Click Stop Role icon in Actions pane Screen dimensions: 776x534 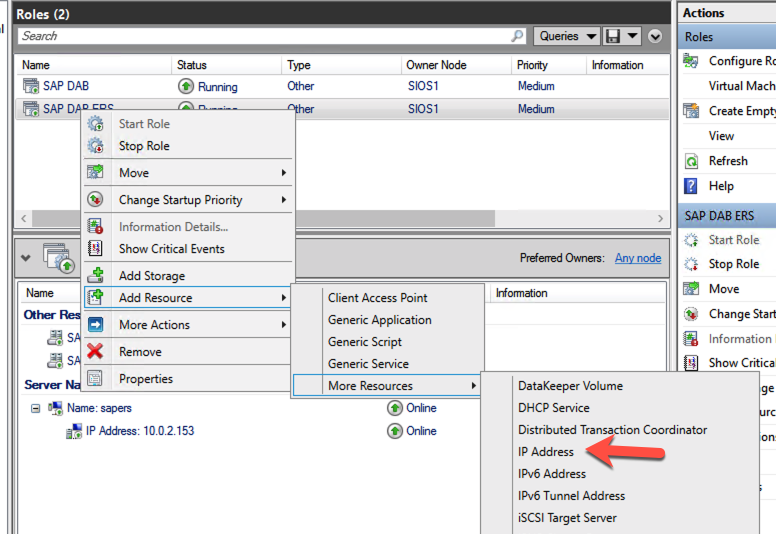coord(691,264)
